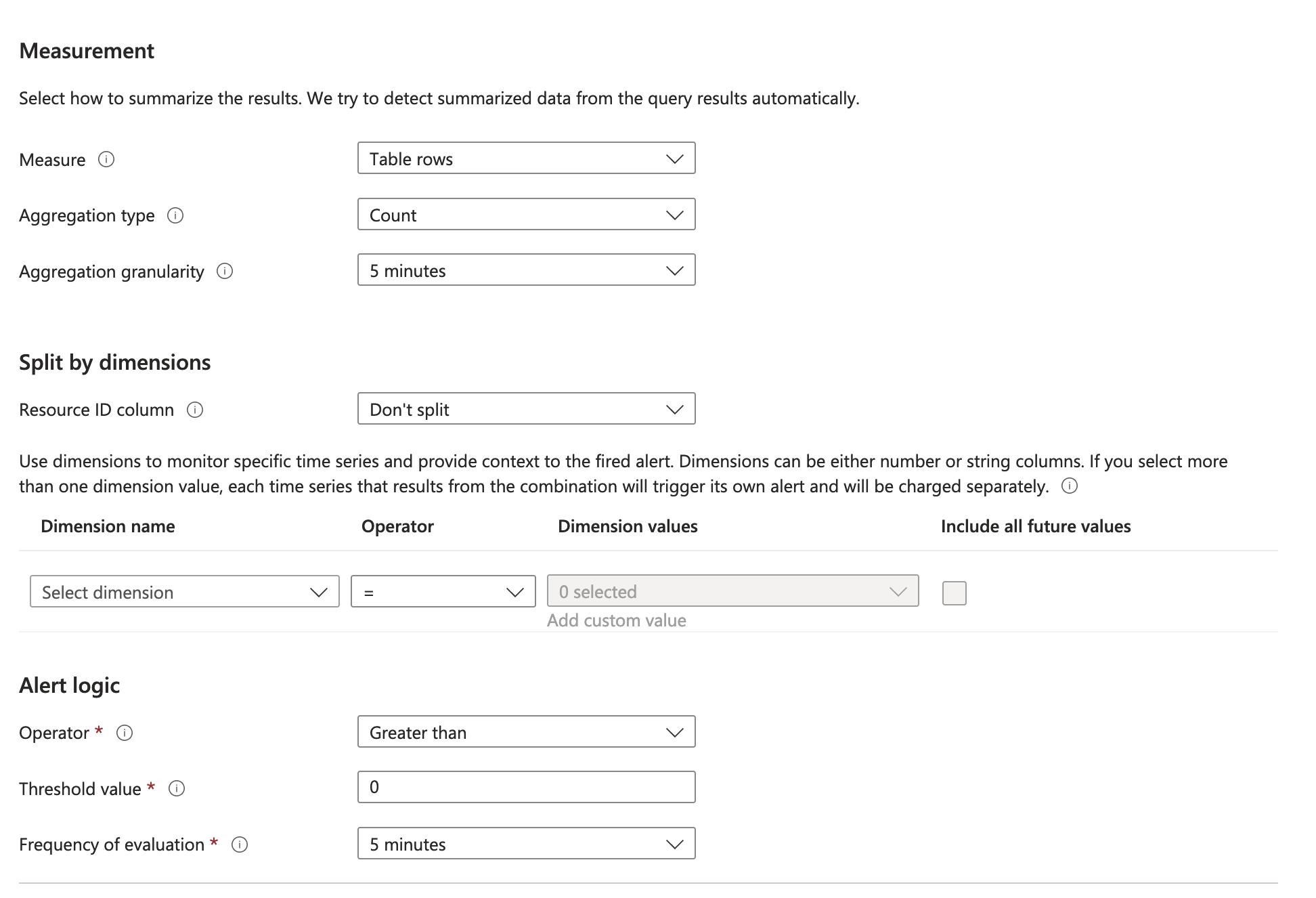Open the Measure dropdown showing Table rows

pos(526,158)
